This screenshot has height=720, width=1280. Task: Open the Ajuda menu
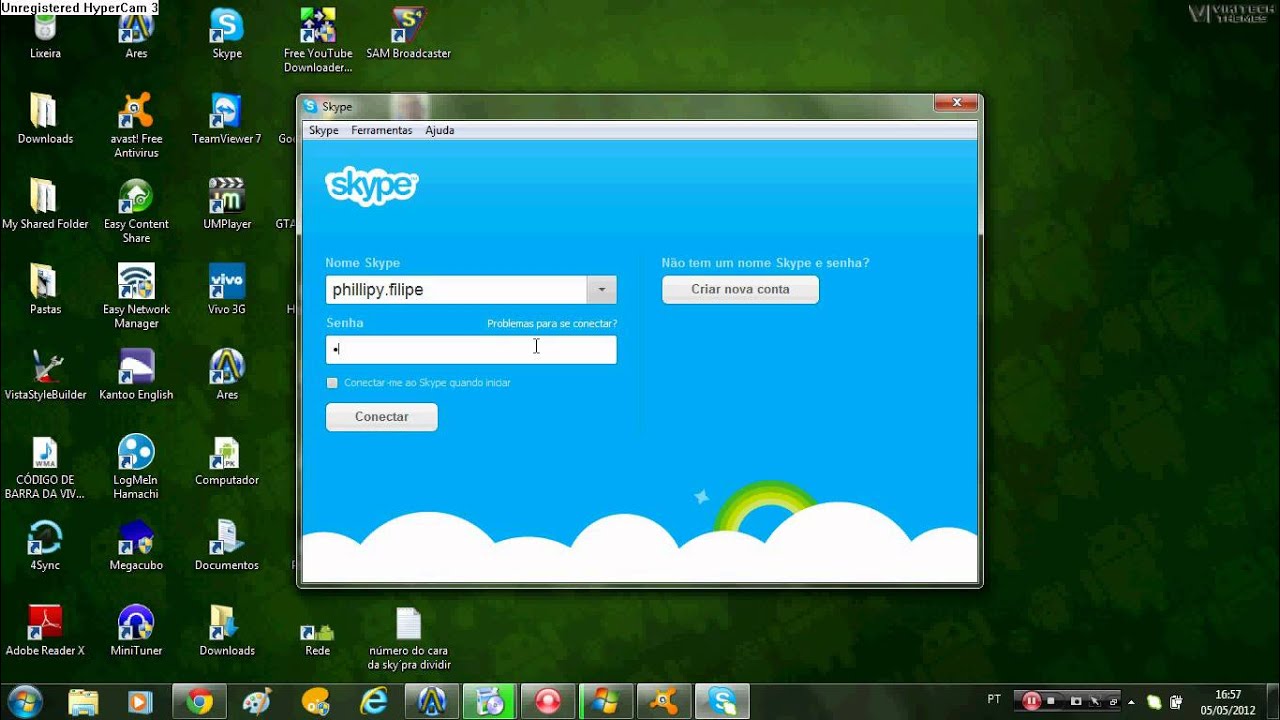click(x=439, y=130)
